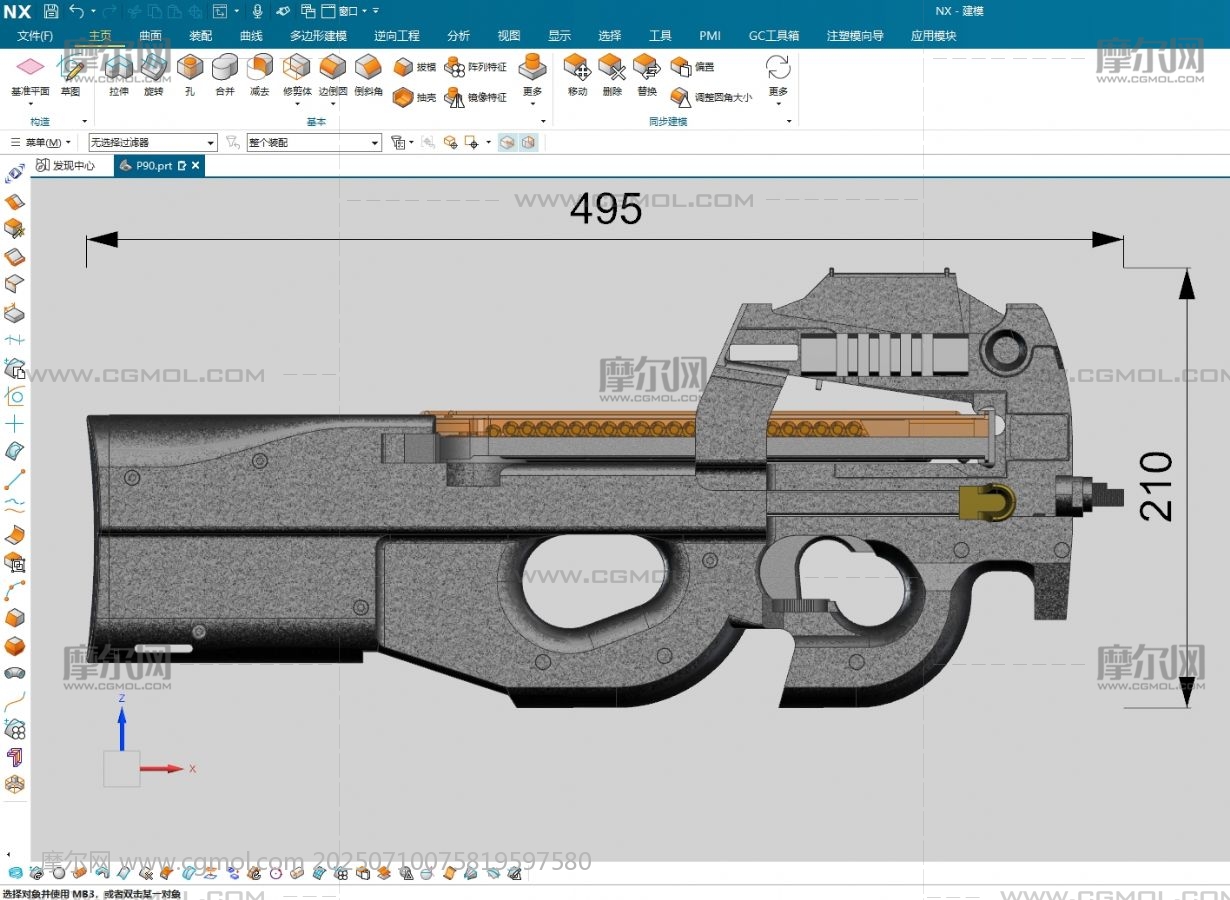The image size is (1230, 900).
Task: Toggle the first highlighted cube icon in selection bar
Action: point(507,142)
